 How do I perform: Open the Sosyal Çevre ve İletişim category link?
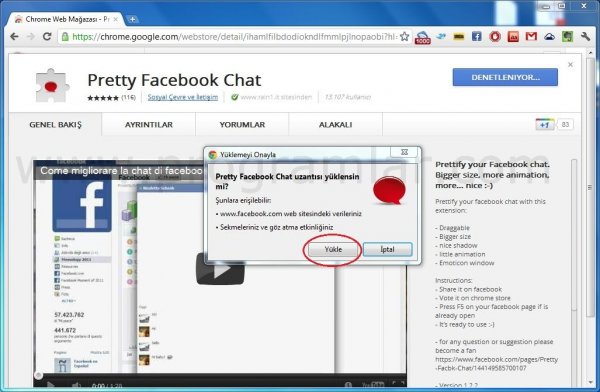pos(183,97)
